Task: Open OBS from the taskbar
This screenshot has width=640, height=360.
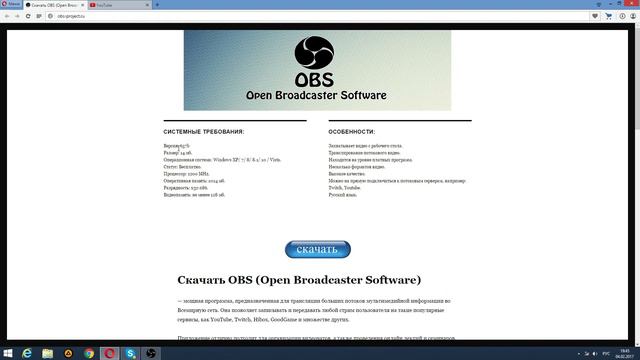Action: 151,353
